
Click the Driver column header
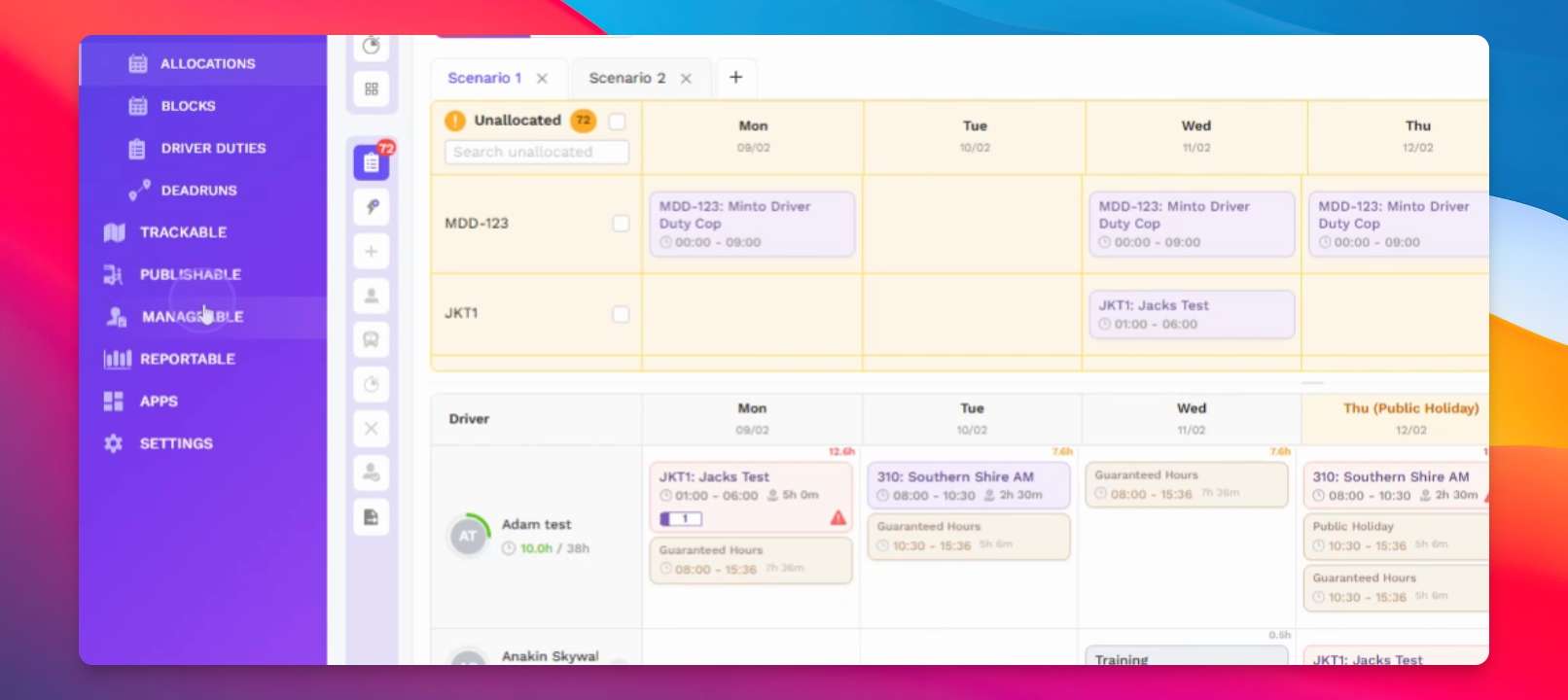point(469,419)
